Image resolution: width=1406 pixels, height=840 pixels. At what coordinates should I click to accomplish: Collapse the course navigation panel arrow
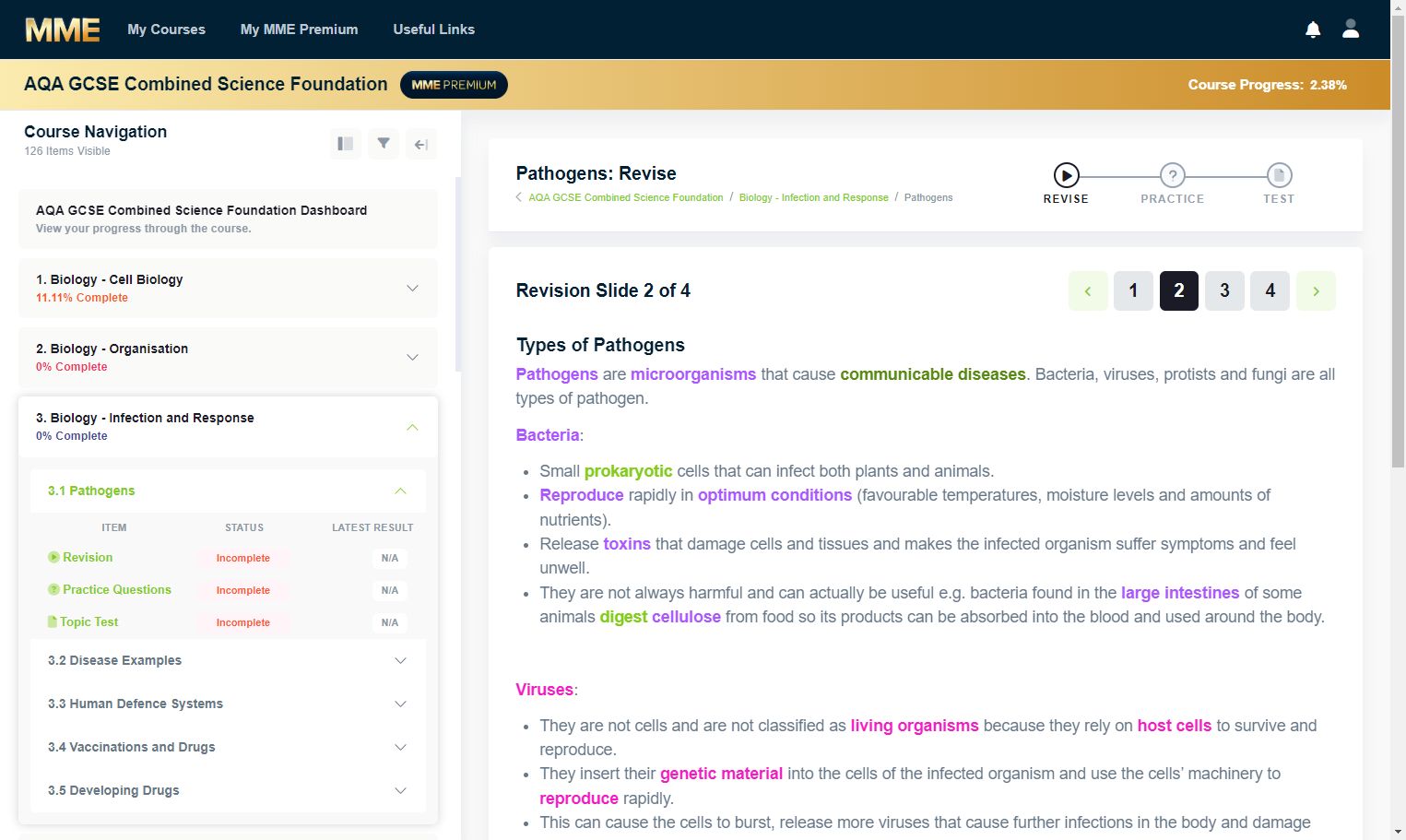point(421,144)
